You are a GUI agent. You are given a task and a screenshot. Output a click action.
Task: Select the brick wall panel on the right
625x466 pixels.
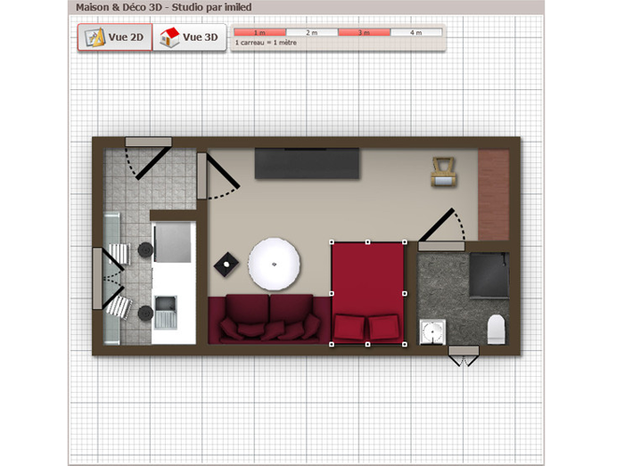(x=493, y=195)
